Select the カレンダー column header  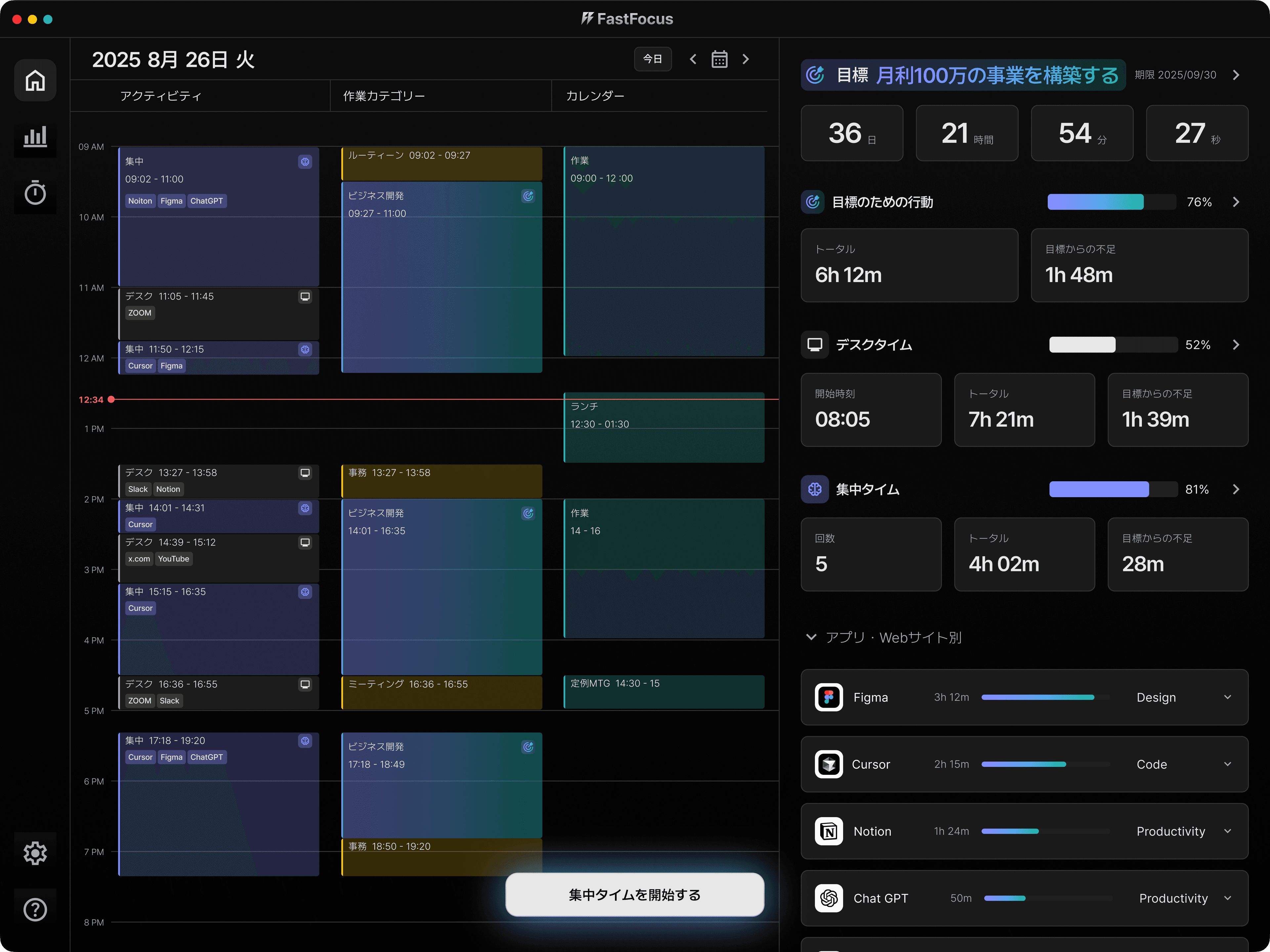pos(595,96)
